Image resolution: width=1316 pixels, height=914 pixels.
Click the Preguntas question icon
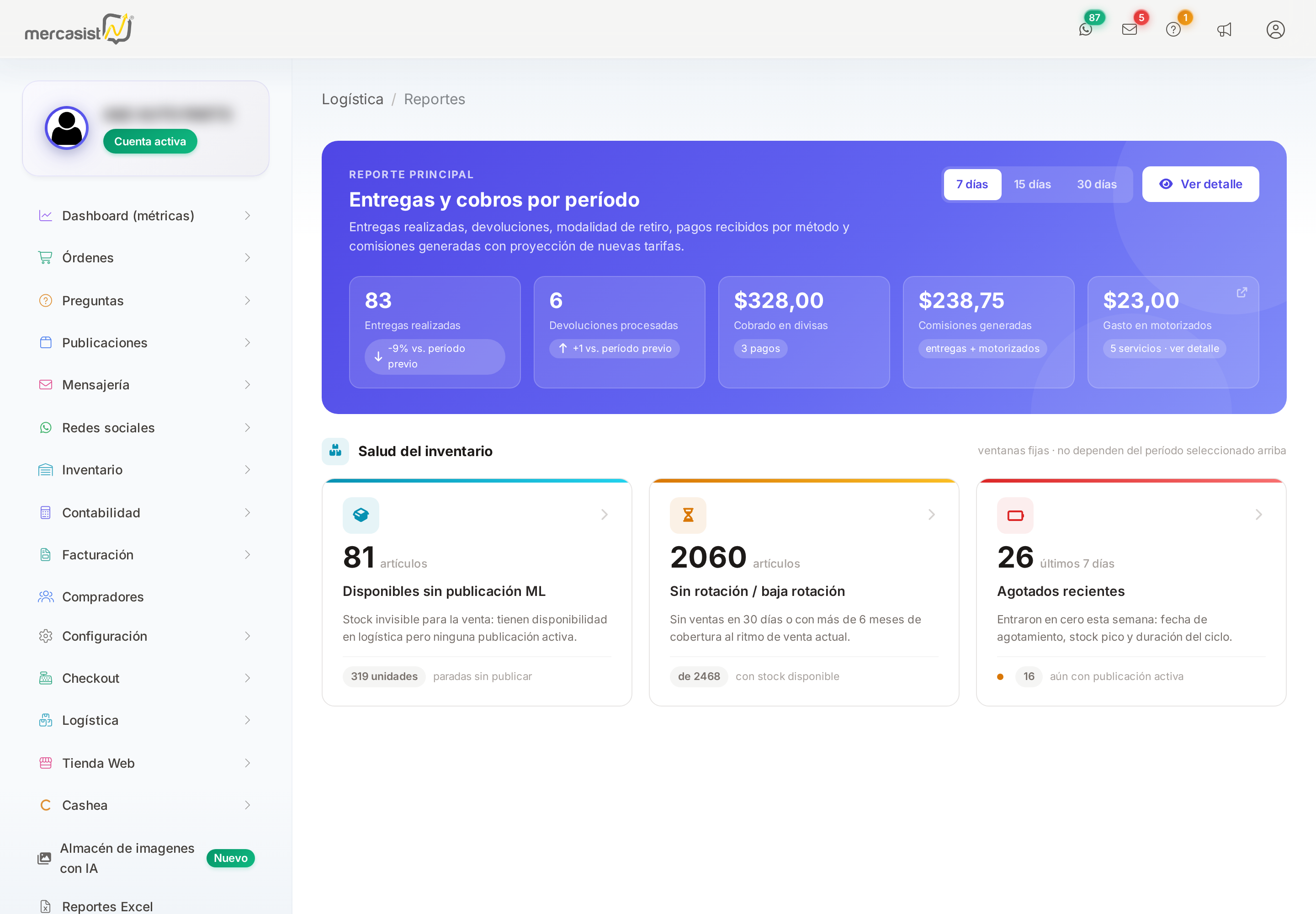point(45,301)
